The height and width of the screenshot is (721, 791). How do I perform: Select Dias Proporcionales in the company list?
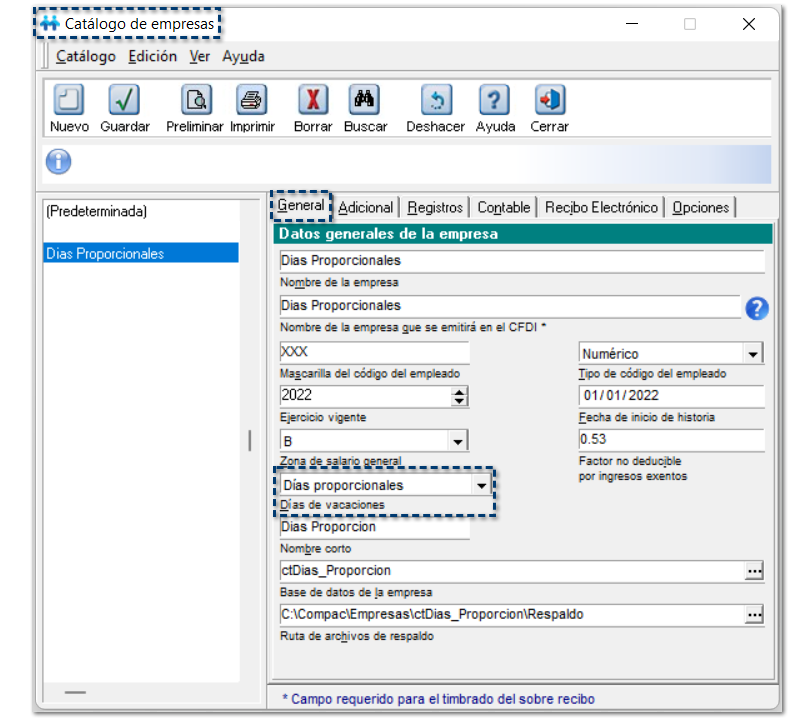(x=140, y=253)
